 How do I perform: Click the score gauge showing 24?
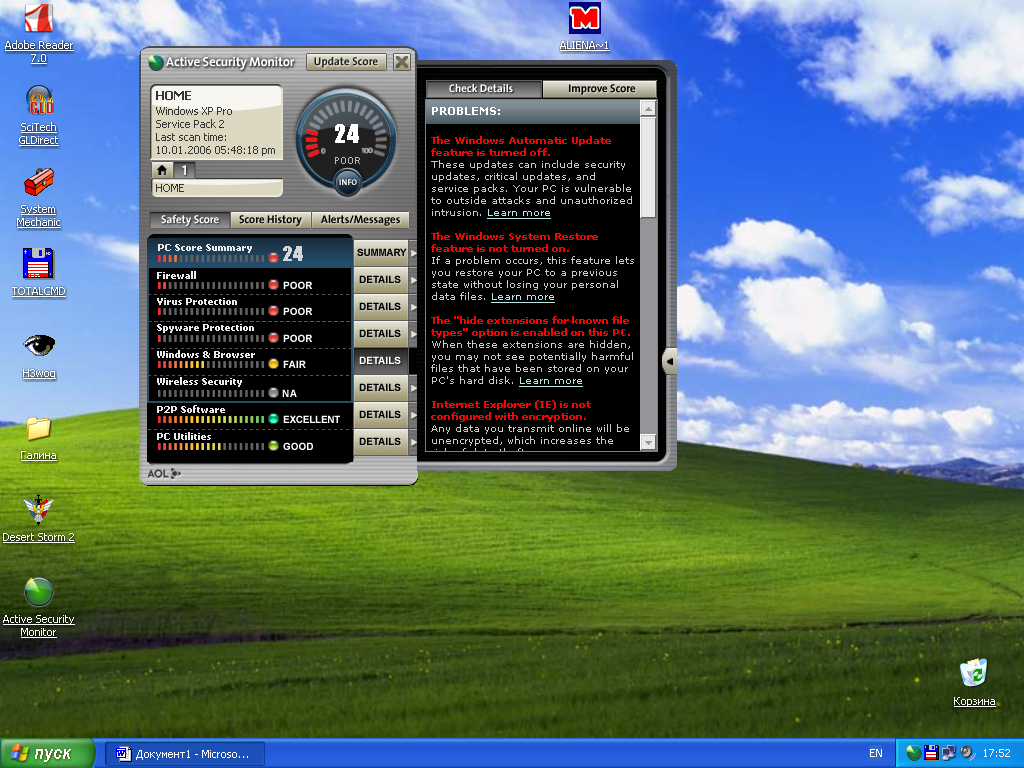(x=347, y=138)
